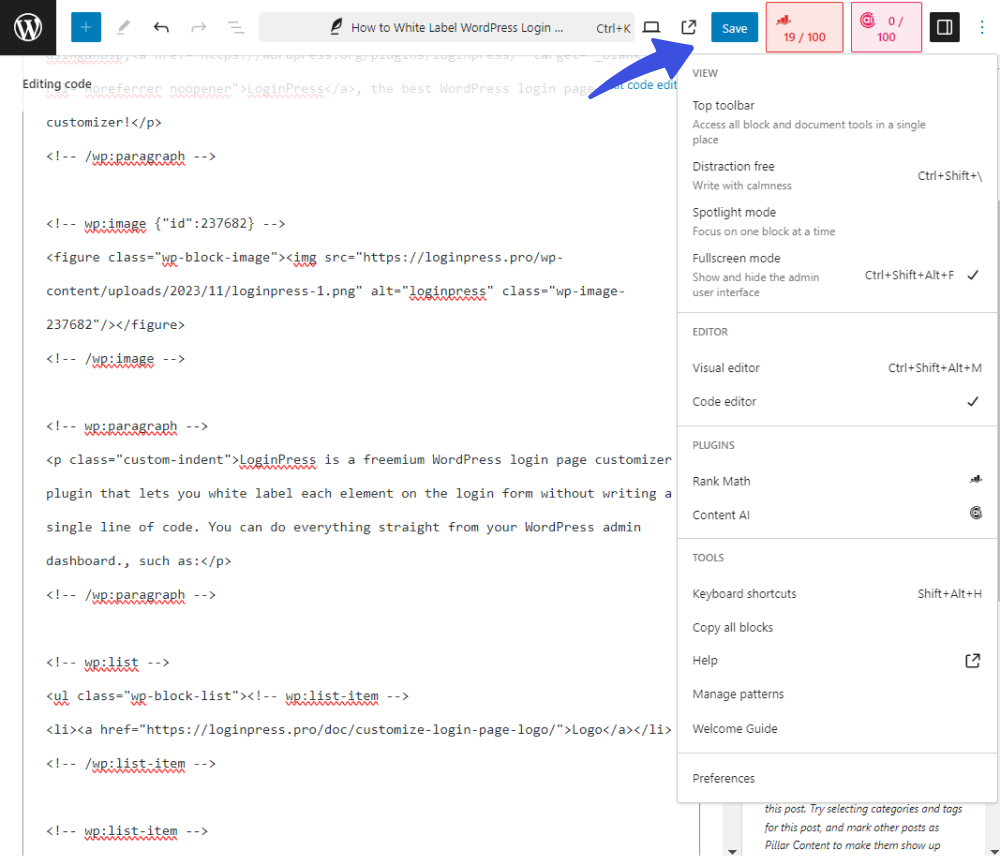Viewport: 1000px width, 856px height.
Task: Click the Help external link icon
Action: click(x=973, y=661)
